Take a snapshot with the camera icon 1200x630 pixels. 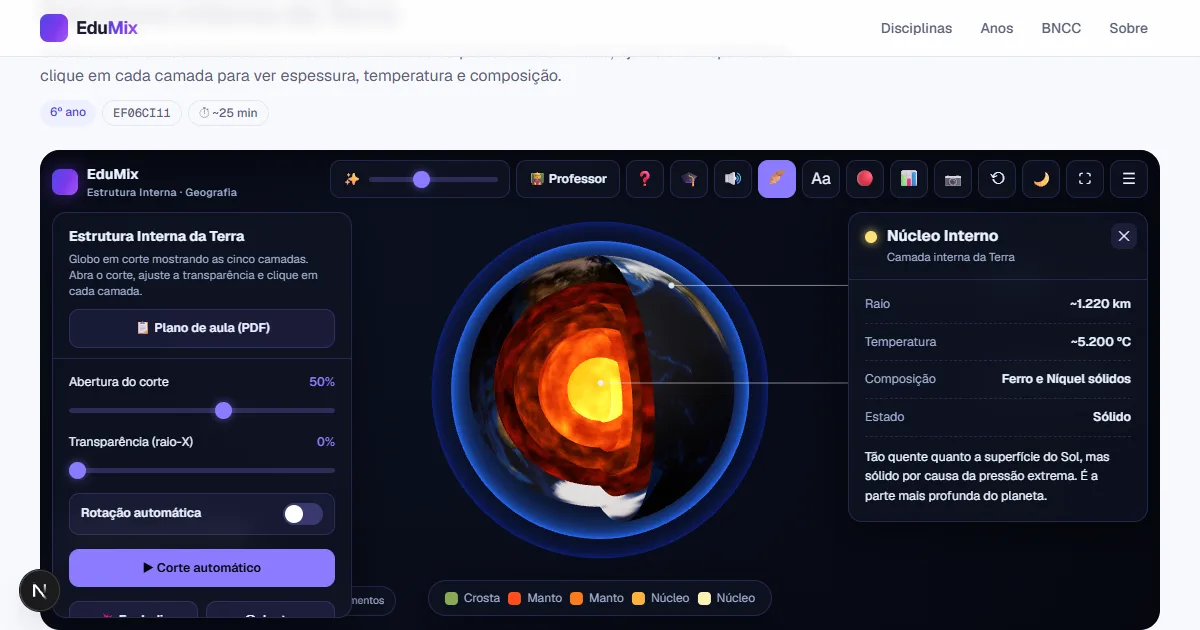(x=953, y=179)
